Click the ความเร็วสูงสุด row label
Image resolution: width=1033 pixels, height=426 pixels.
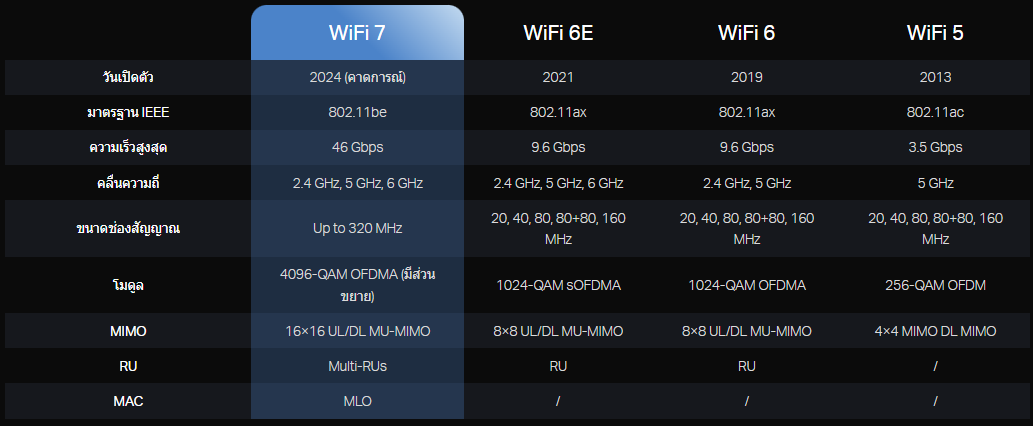click(x=128, y=147)
